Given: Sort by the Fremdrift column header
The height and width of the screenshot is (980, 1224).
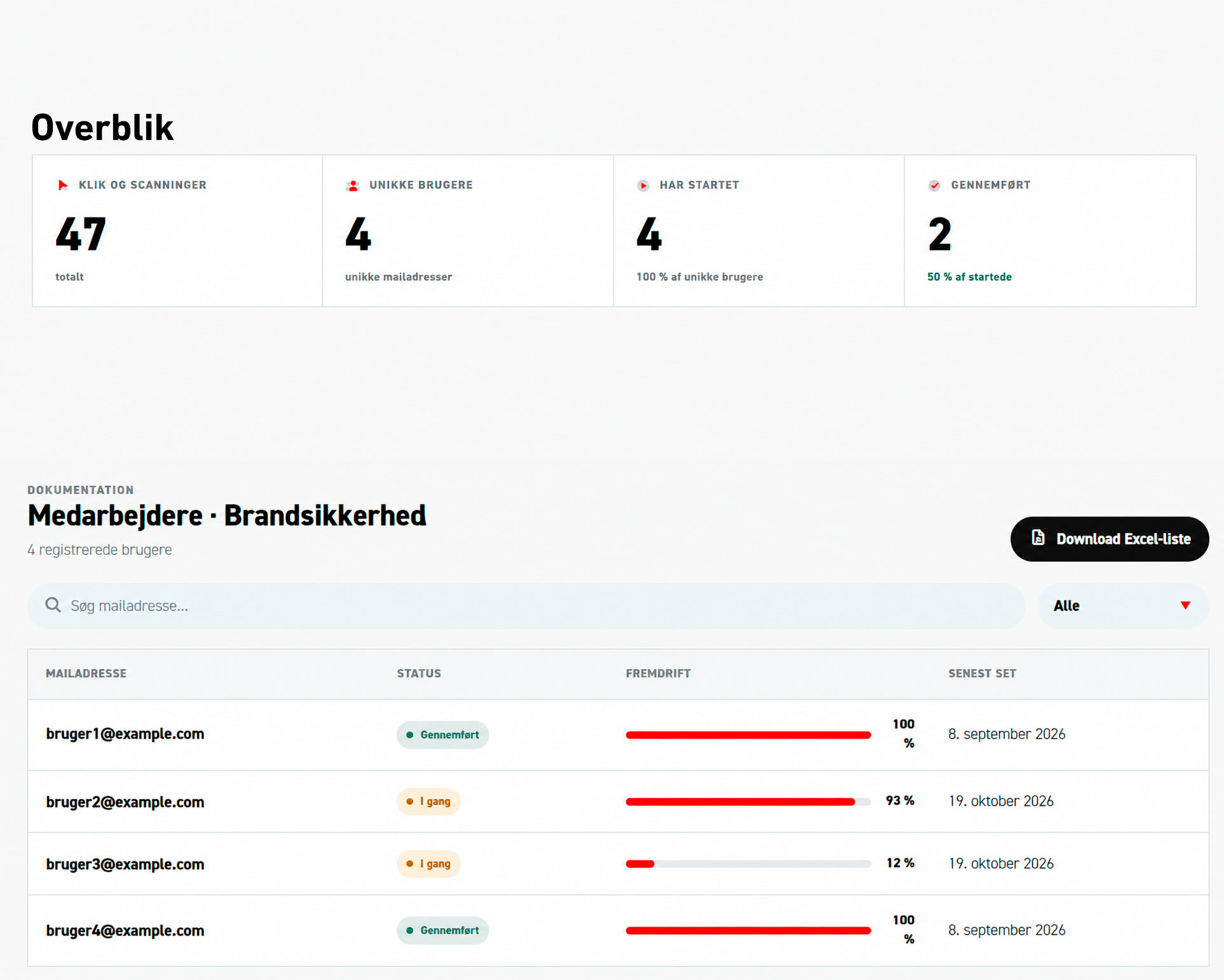Looking at the screenshot, I should pyautogui.click(x=658, y=673).
